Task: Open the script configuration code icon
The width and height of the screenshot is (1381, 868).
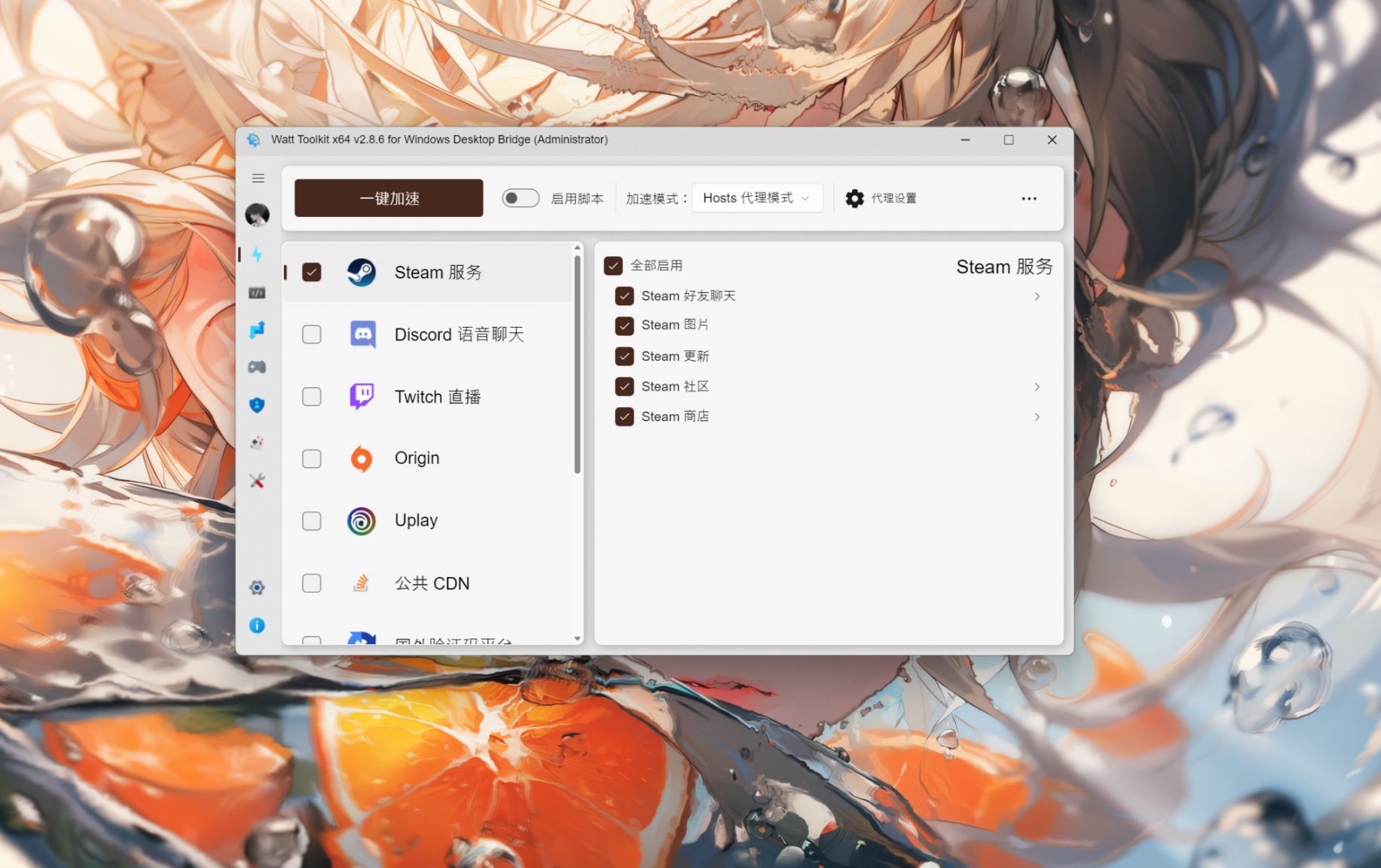Action: click(257, 292)
